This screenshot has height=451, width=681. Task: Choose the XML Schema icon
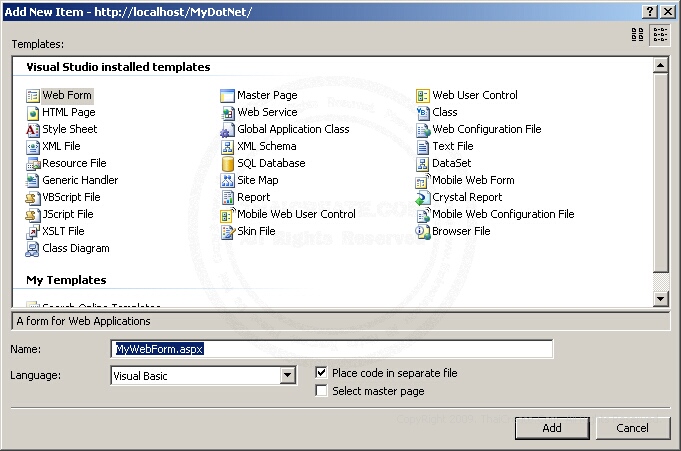coord(227,146)
